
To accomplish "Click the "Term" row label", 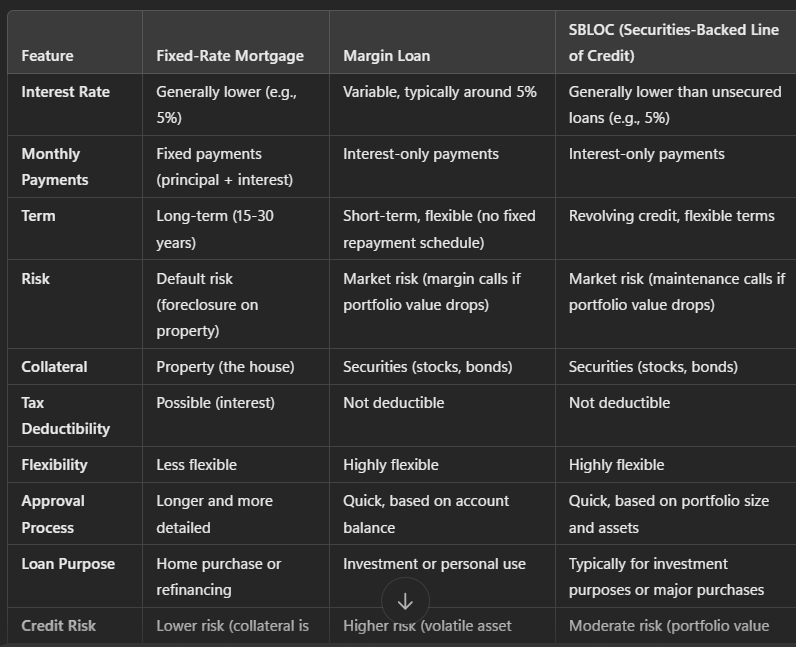I will pyautogui.click(x=38, y=216).
